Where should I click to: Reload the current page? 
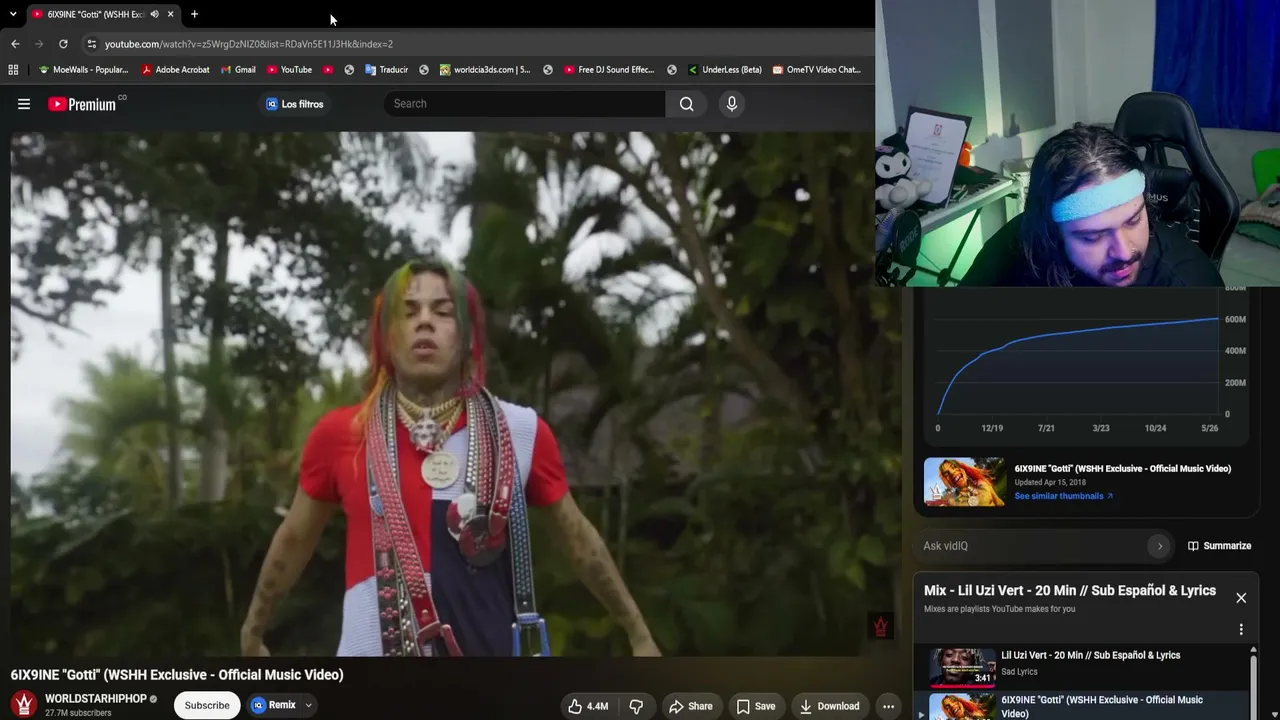pos(63,44)
